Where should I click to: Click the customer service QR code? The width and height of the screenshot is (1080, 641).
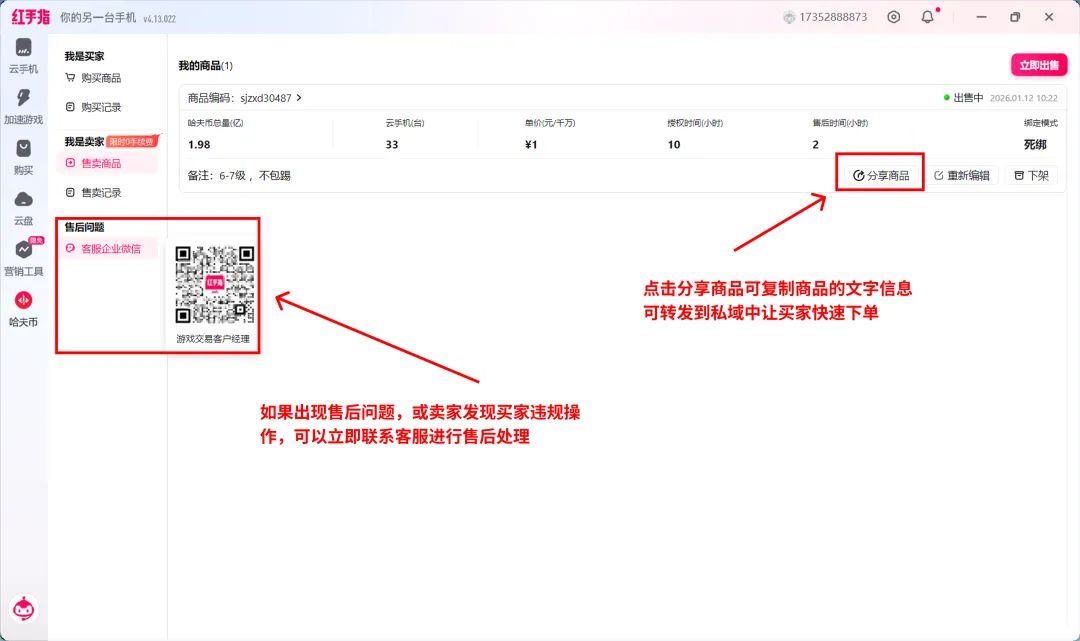coord(214,284)
